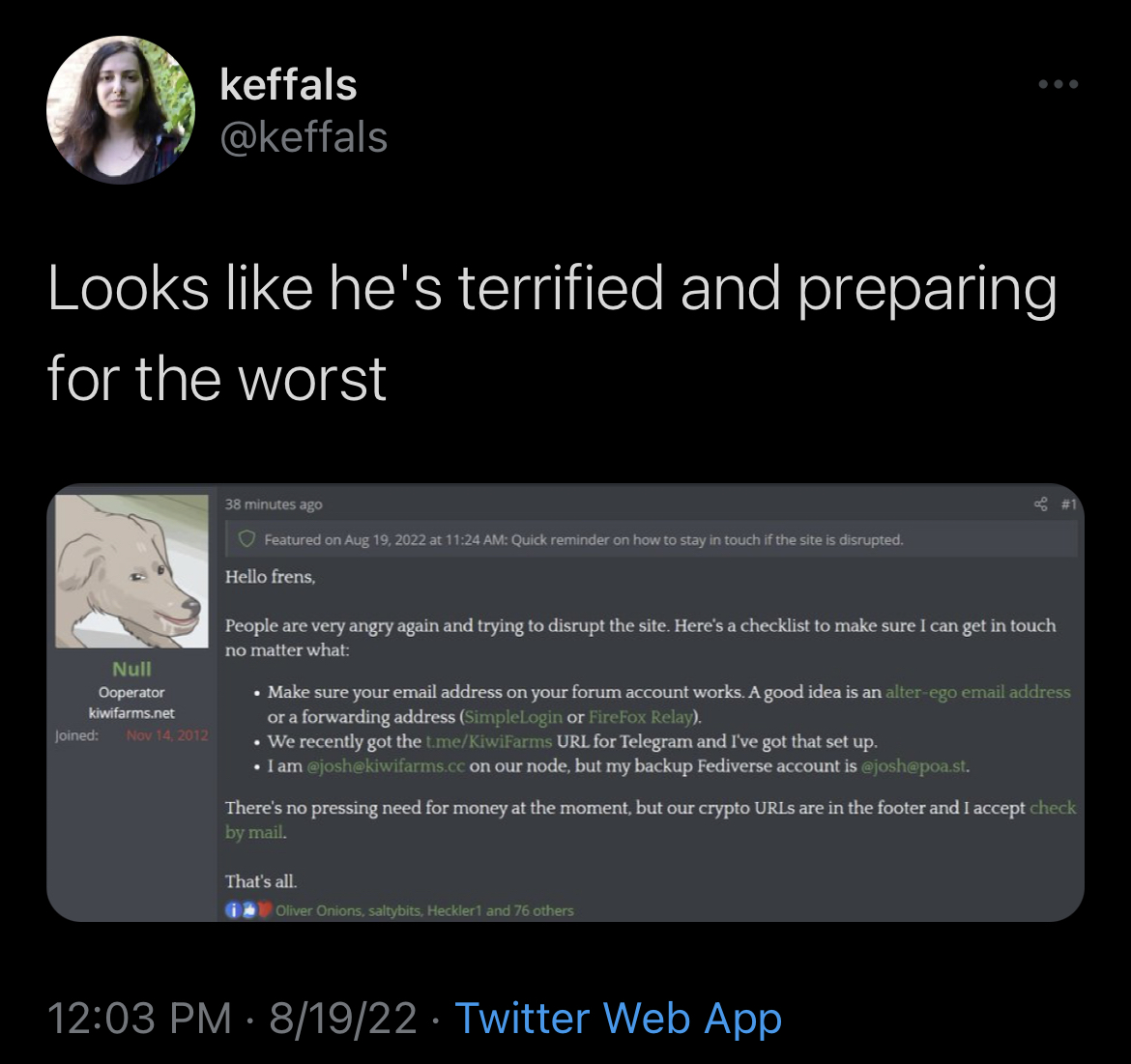
Task: Click the share icon beside #1
Action: pyautogui.click(x=1040, y=503)
